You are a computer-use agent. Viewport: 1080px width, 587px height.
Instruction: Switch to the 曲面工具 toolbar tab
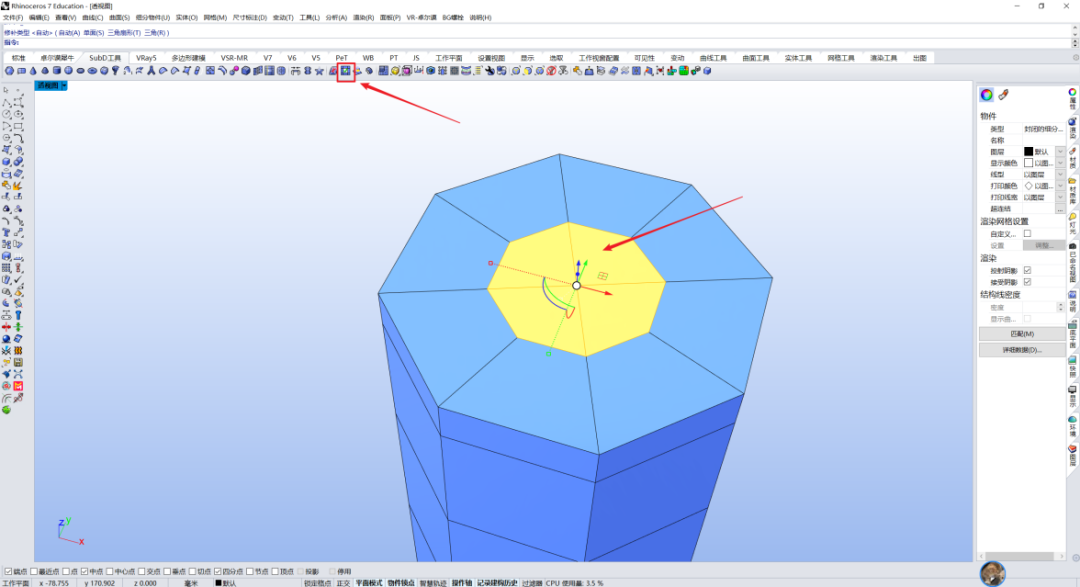click(756, 58)
